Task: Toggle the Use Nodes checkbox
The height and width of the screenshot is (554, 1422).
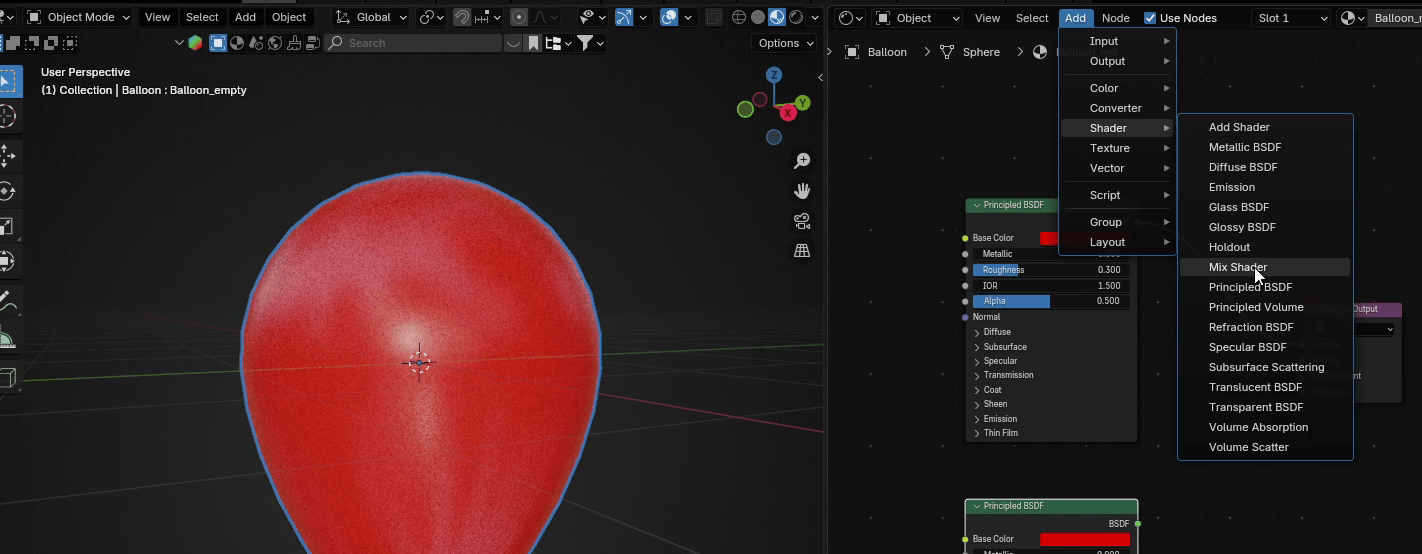Action: coord(1150,18)
